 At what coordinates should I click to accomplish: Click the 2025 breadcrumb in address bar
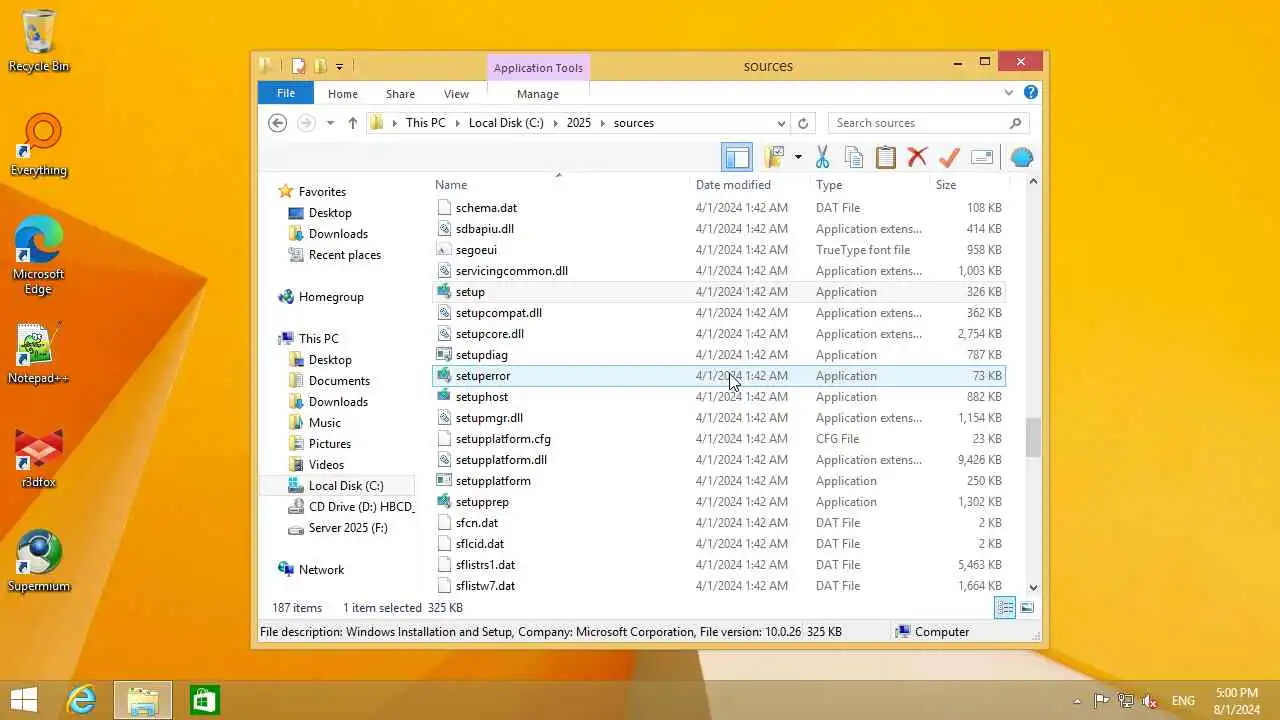(579, 123)
